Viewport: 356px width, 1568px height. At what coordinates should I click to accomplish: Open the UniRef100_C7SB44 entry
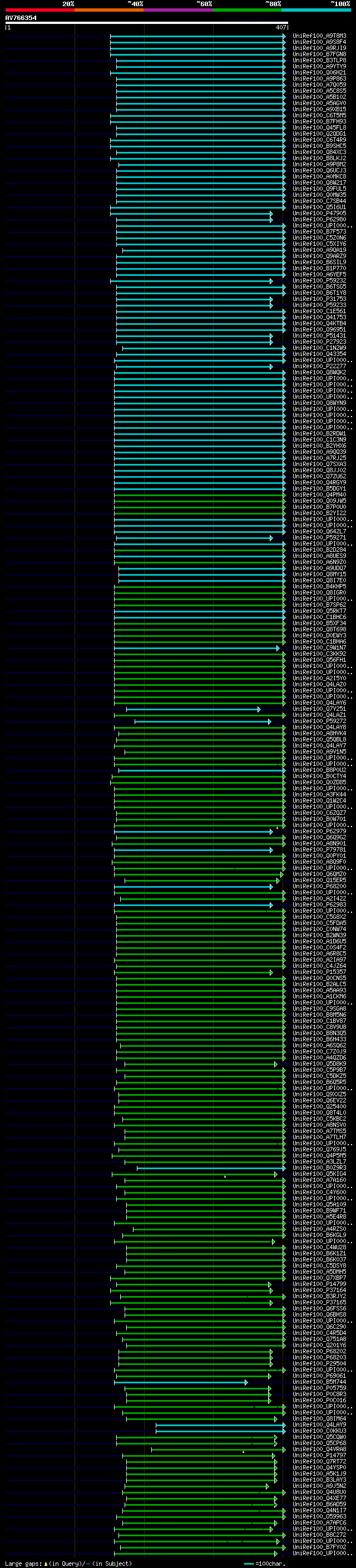[x=319, y=201]
